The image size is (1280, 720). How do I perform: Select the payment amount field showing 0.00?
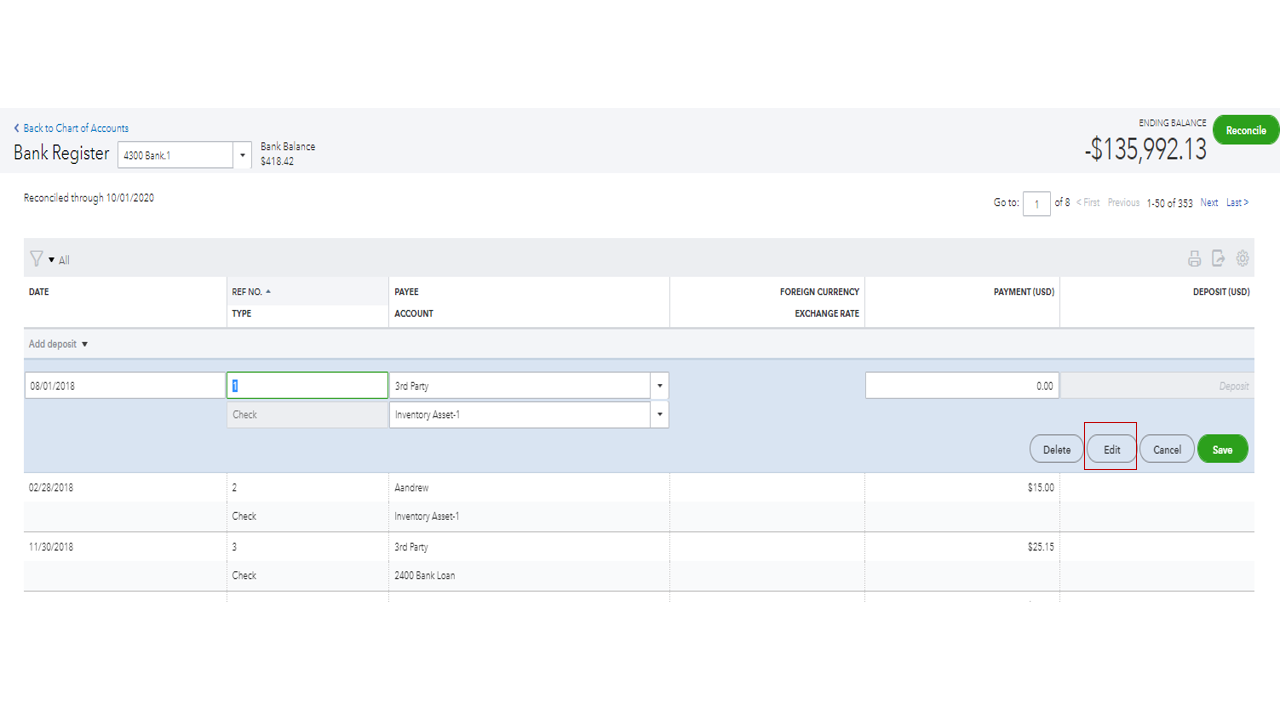[961, 385]
